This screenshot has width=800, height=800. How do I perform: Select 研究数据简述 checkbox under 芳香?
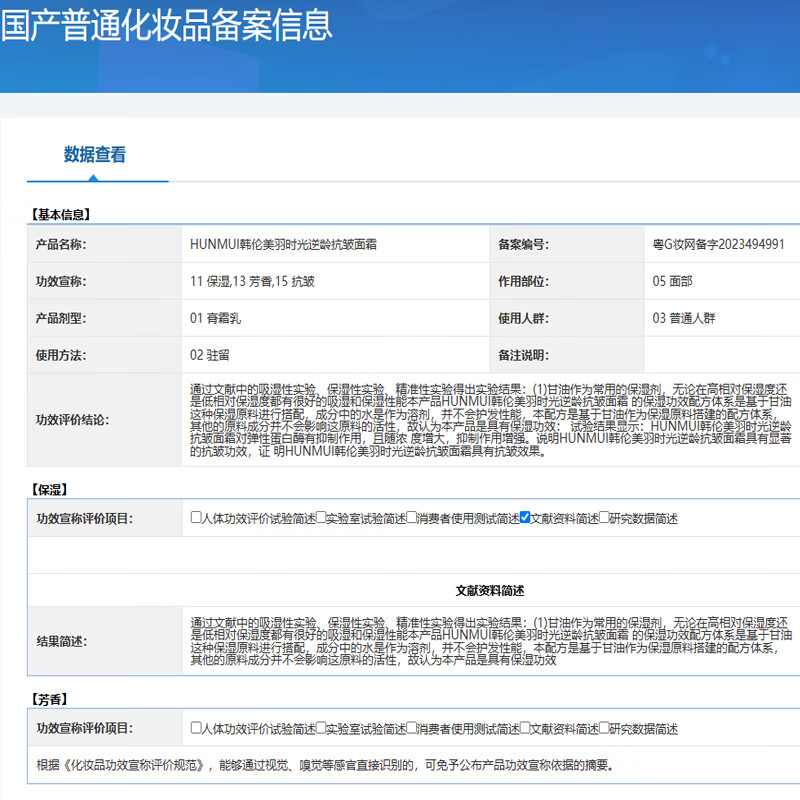604,729
